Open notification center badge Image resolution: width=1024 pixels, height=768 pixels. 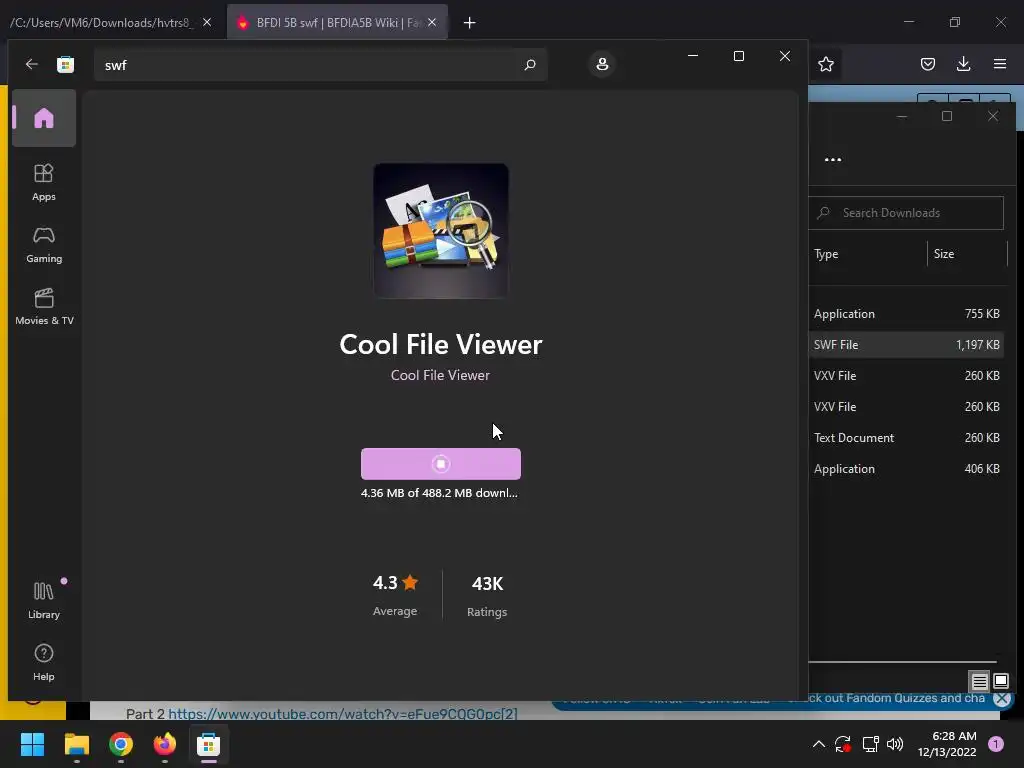point(995,744)
